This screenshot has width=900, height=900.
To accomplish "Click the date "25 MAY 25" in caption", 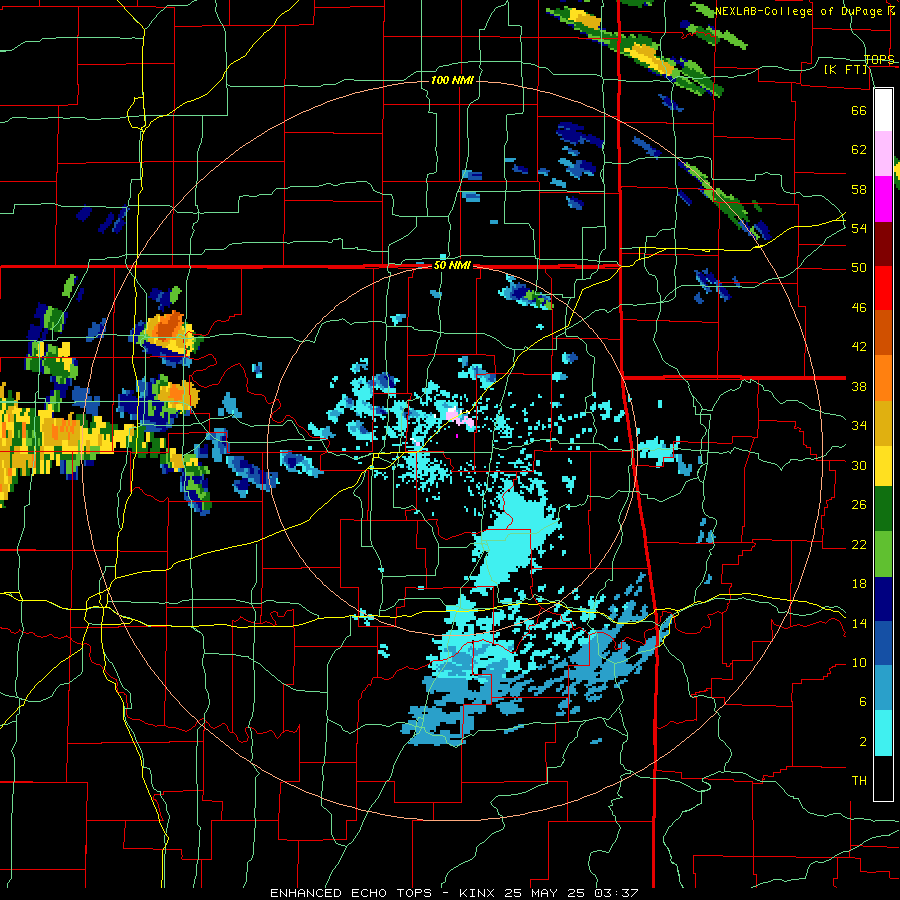I will [x=545, y=893].
